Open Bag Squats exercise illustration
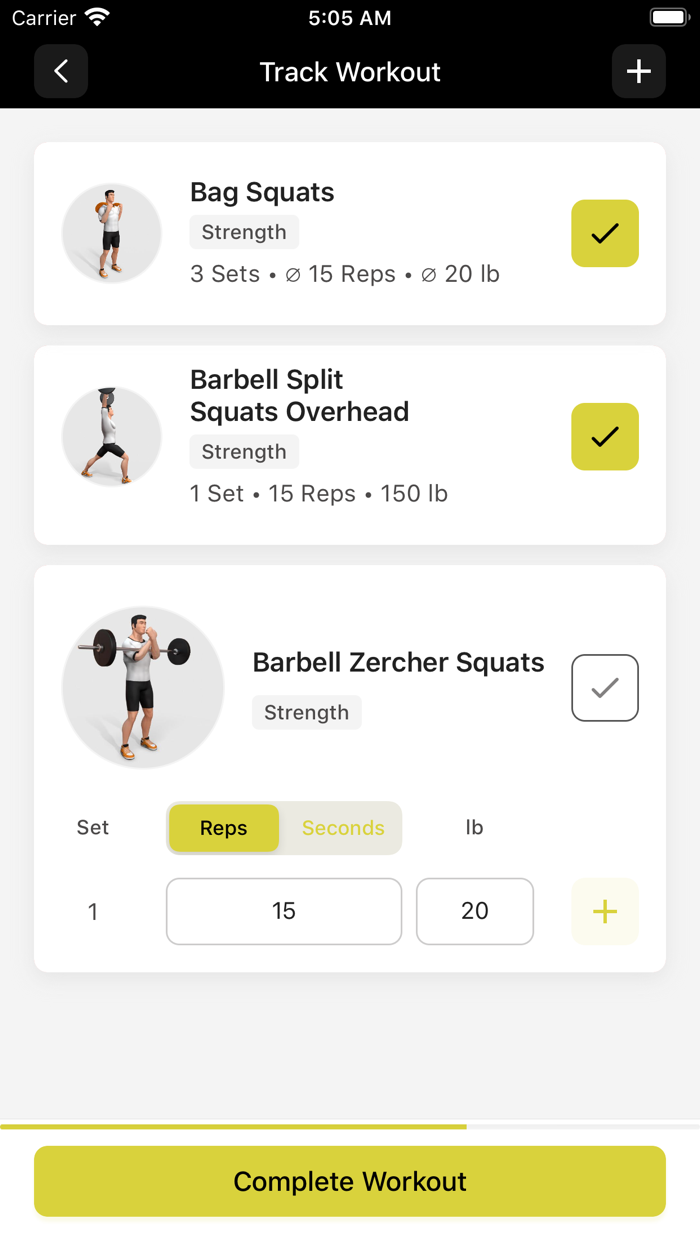 click(112, 233)
